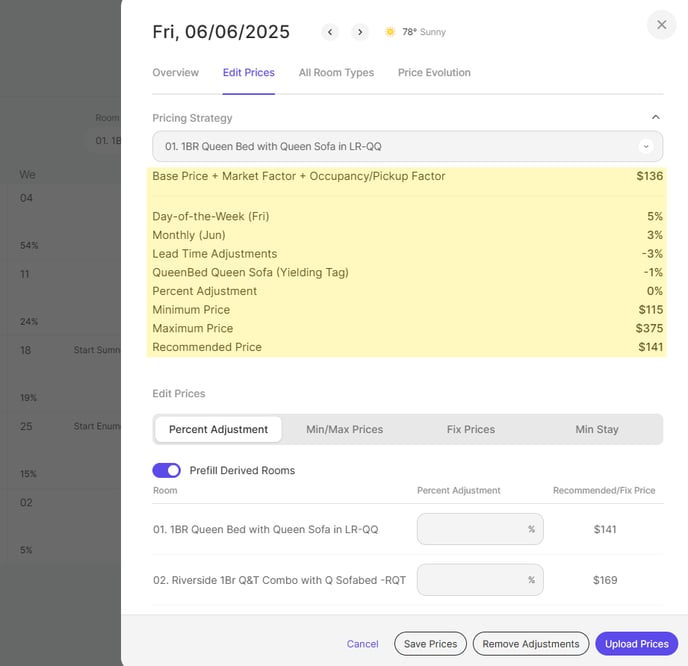
Task: Go to previous day with left arrow
Action: point(330,32)
